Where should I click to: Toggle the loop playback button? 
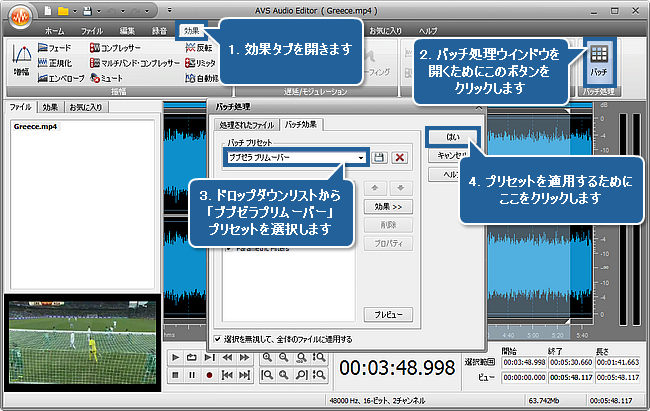tap(192, 357)
